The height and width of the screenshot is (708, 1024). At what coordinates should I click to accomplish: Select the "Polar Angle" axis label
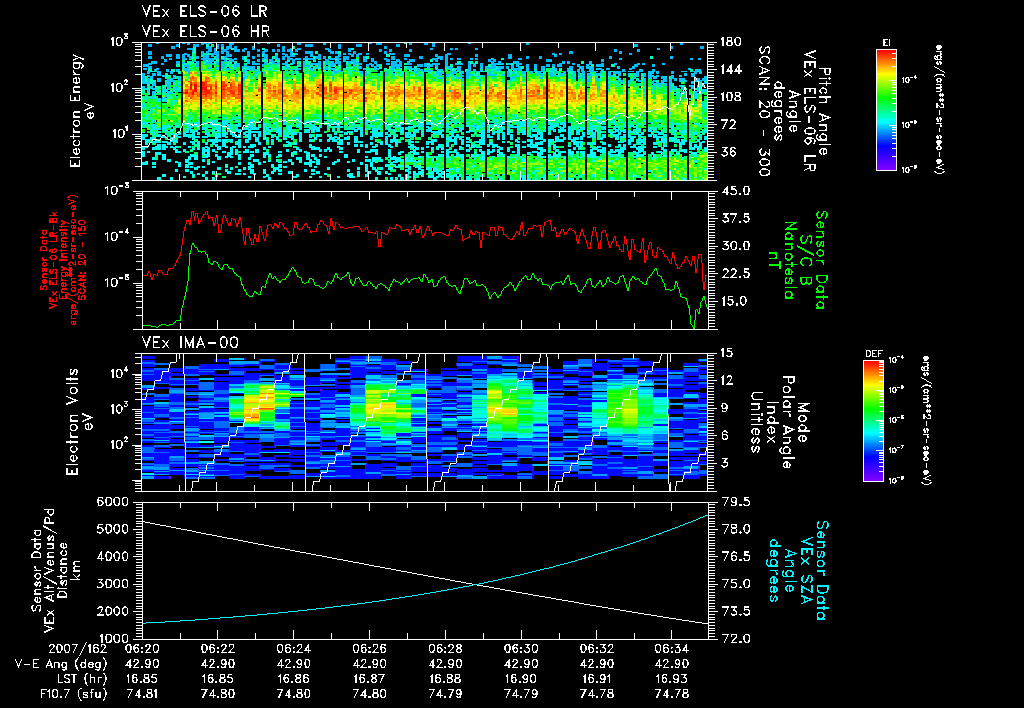pyautogui.click(x=788, y=422)
